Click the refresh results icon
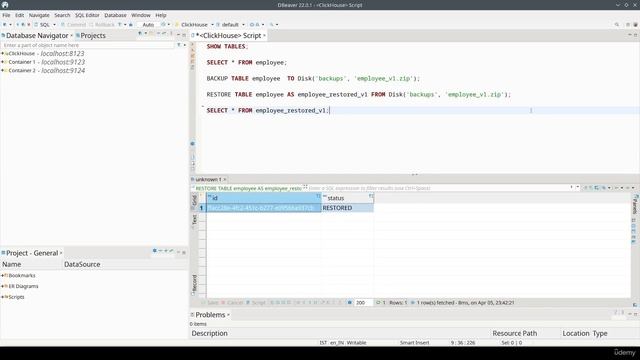Viewport: 640px width, 360px height. (378, 303)
